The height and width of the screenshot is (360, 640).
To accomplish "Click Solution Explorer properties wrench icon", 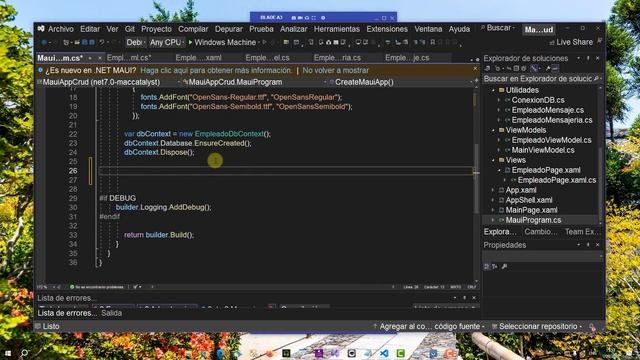I will click(x=548, y=69).
